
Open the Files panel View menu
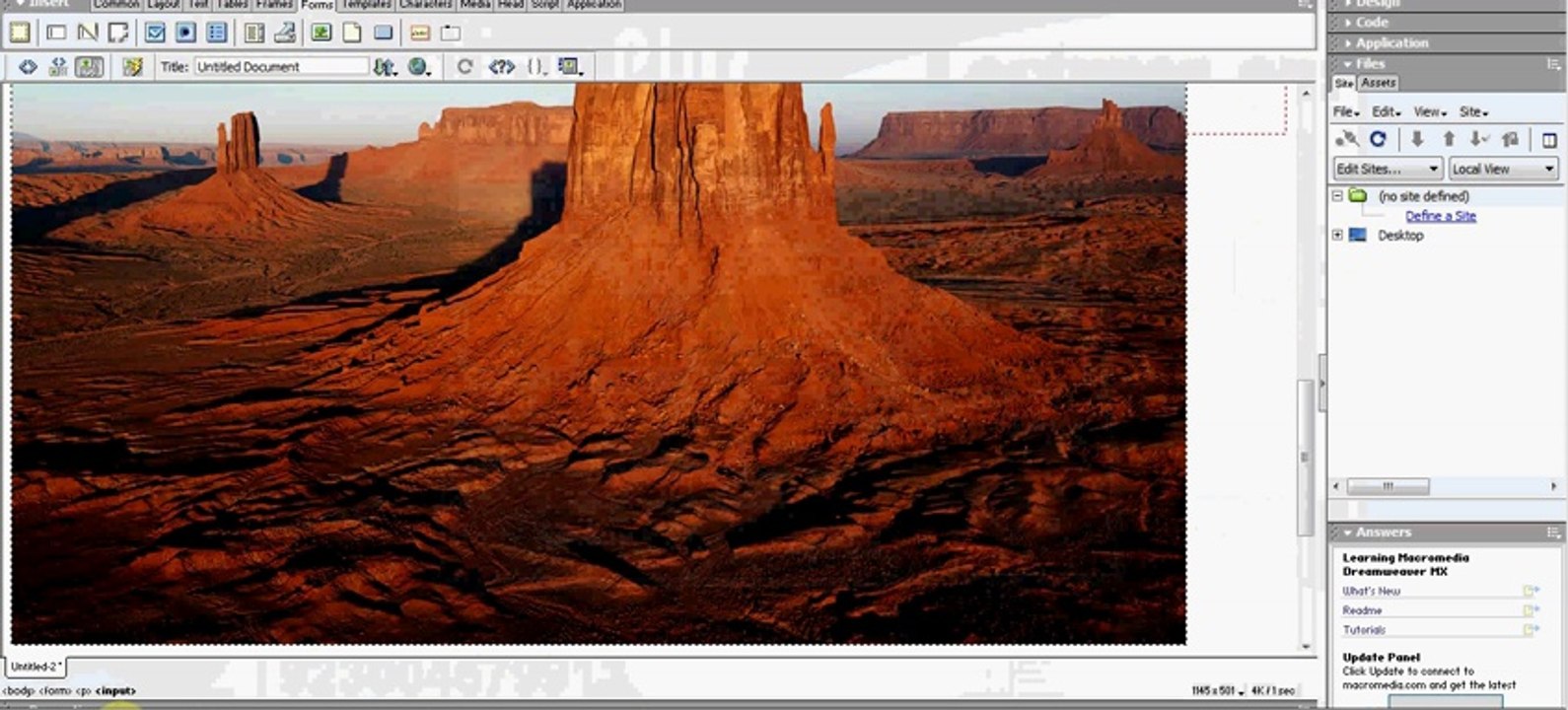tap(1429, 112)
